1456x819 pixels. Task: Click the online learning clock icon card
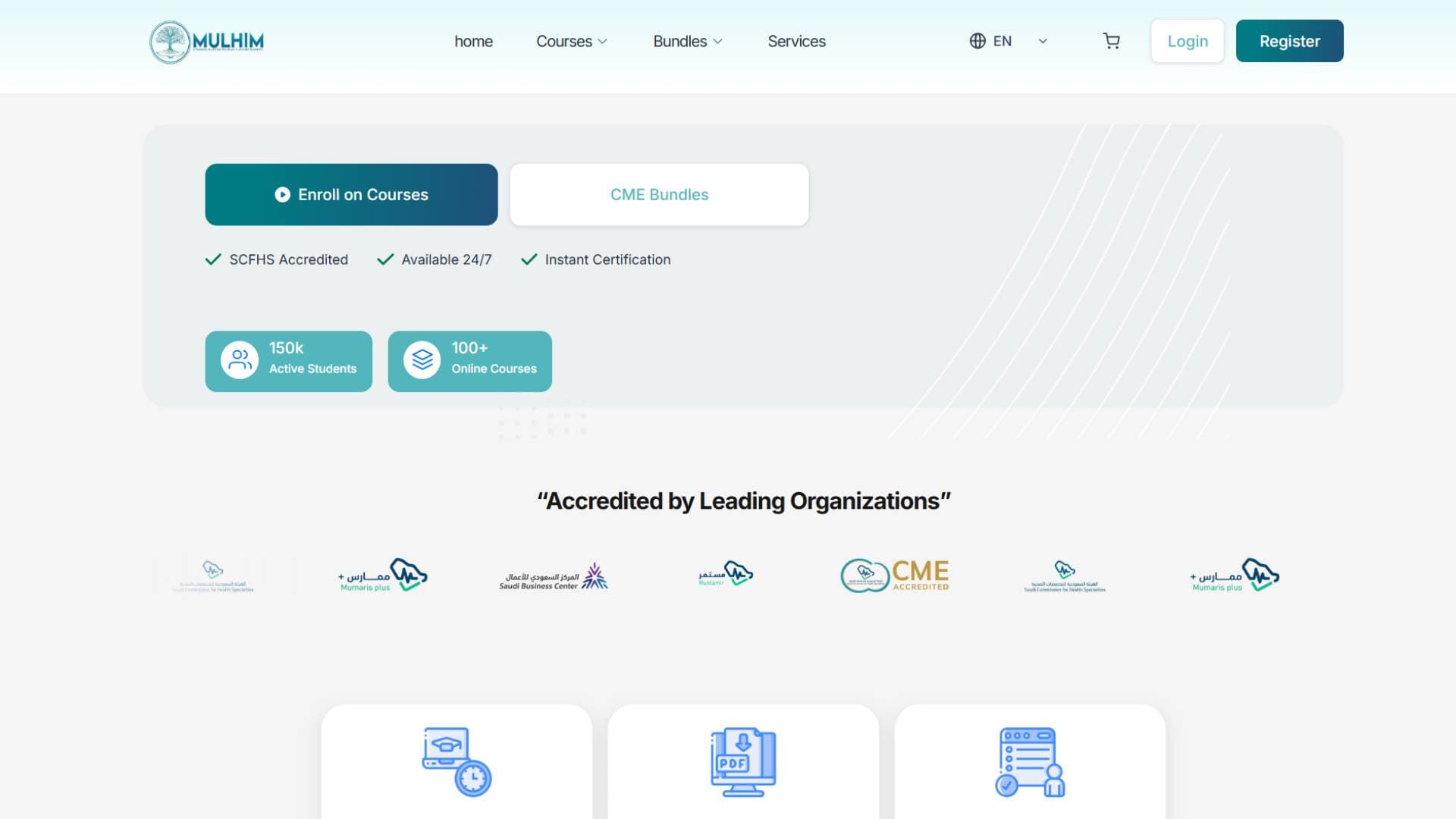tap(457, 762)
